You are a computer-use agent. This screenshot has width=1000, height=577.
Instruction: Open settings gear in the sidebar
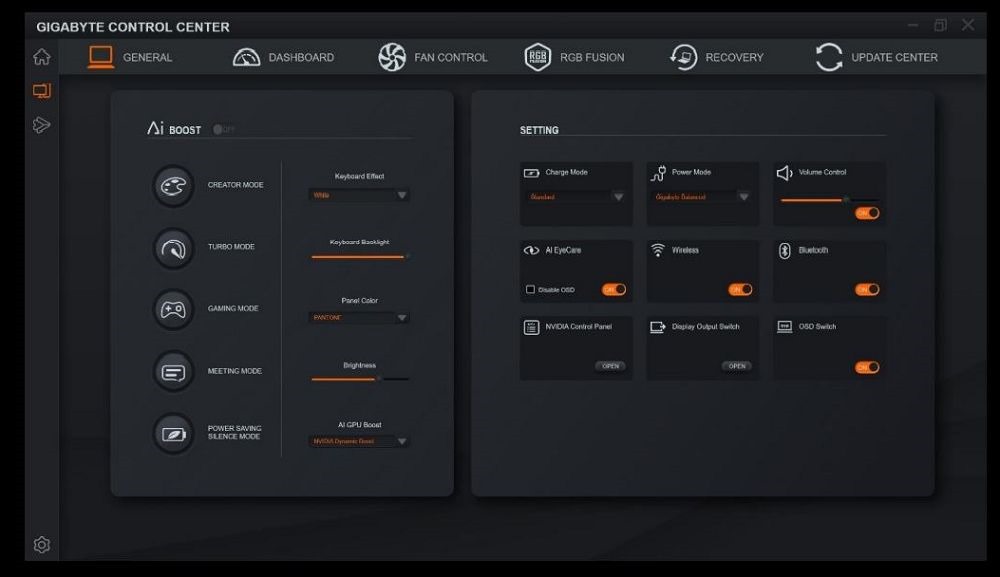(x=41, y=544)
